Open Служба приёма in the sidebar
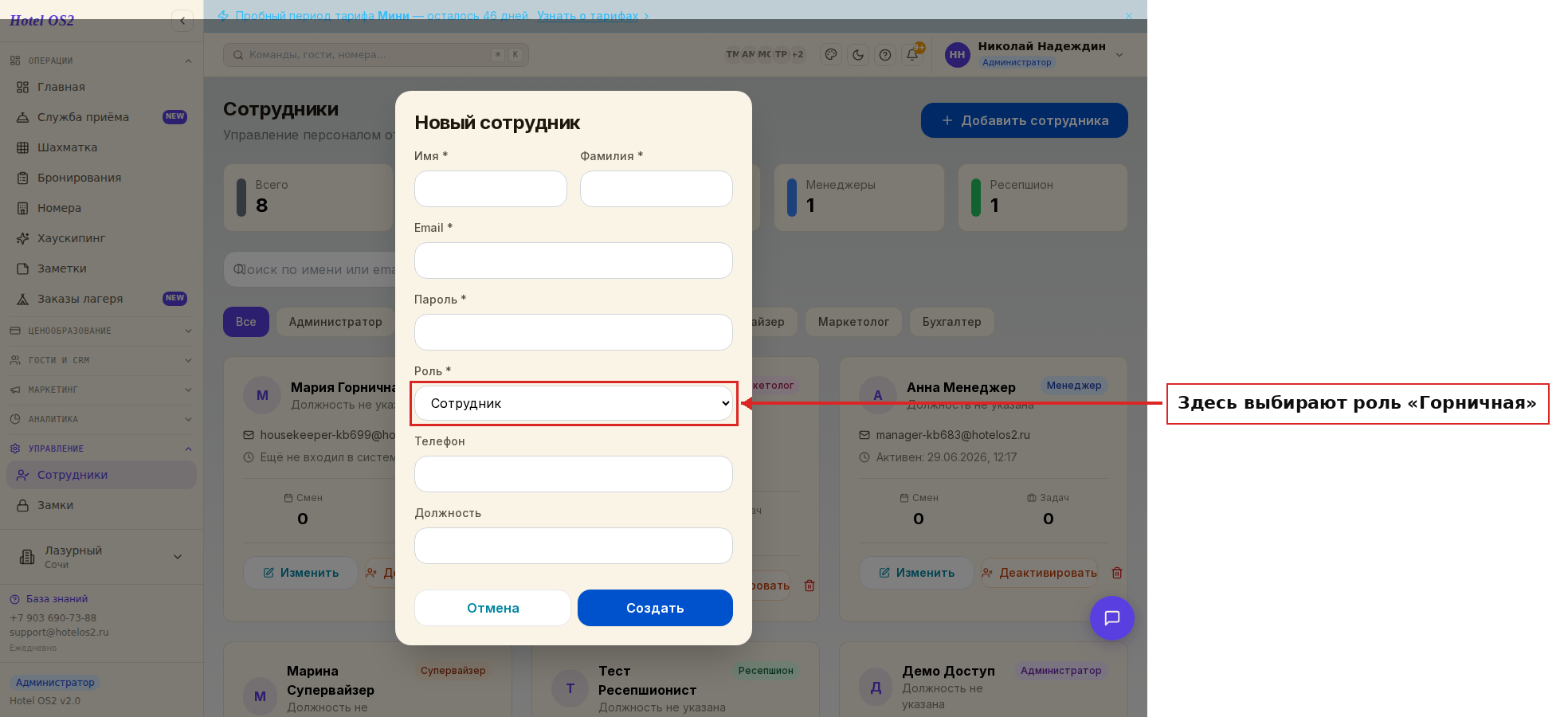The width and height of the screenshot is (1568, 717). coord(101,117)
